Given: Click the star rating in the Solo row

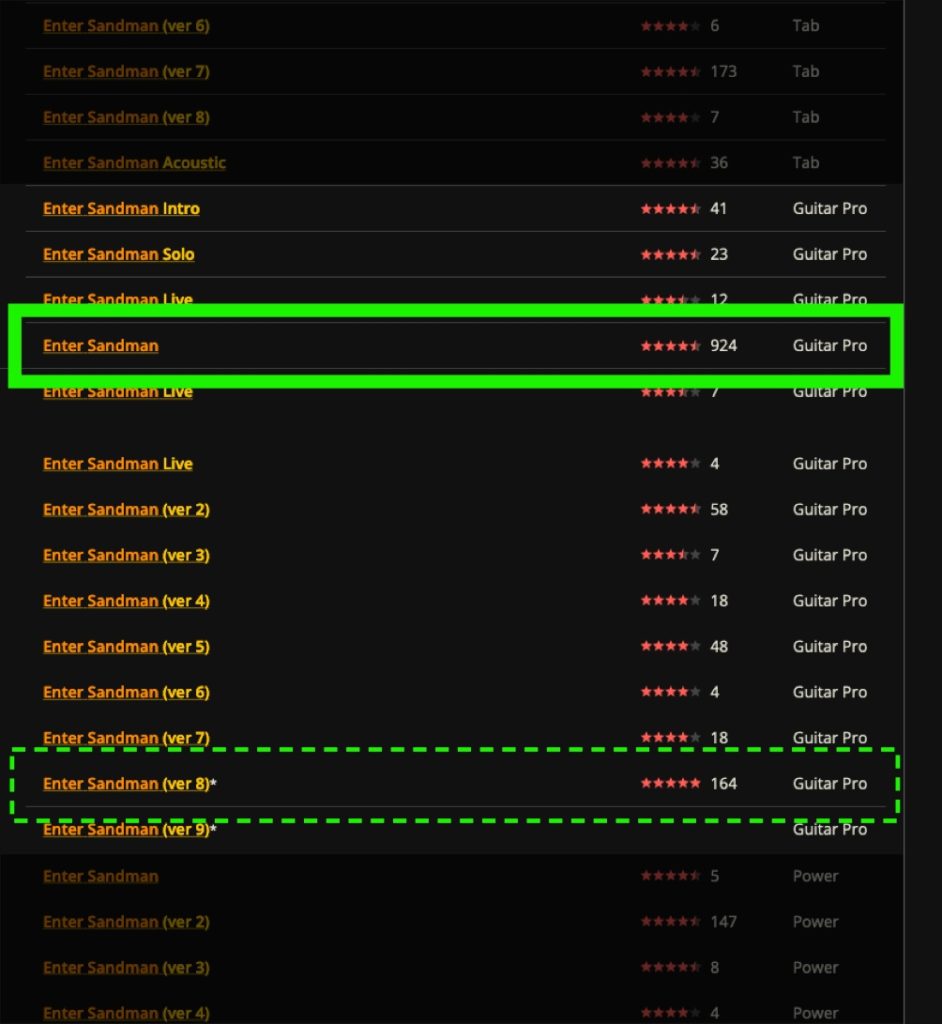Looking at the screenshot, I should click(x=670, y=255).
